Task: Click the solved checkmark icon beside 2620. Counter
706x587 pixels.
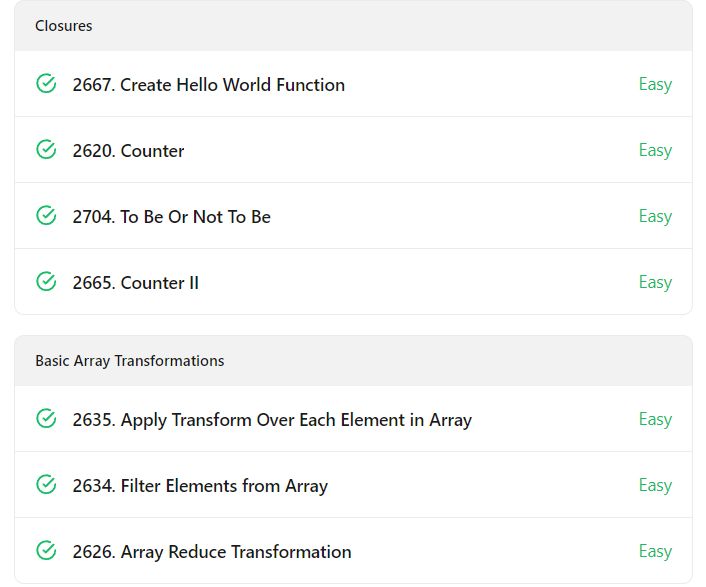Action: [x=46, y=150]
